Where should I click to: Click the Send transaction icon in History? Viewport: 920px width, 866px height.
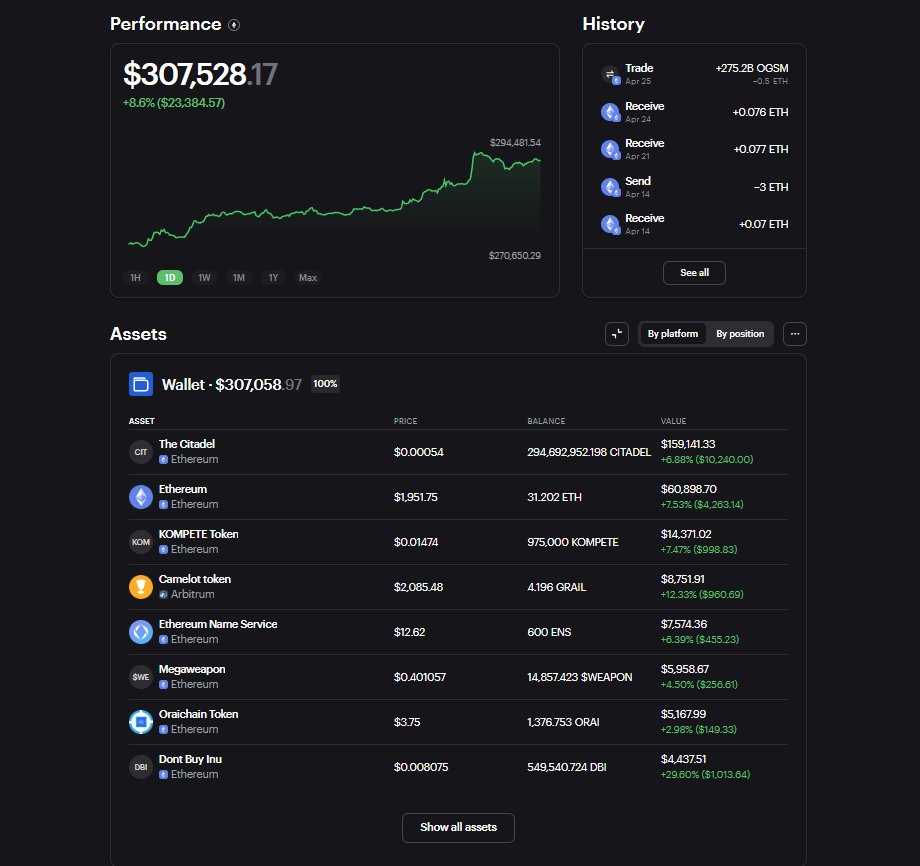pos(611,187)
